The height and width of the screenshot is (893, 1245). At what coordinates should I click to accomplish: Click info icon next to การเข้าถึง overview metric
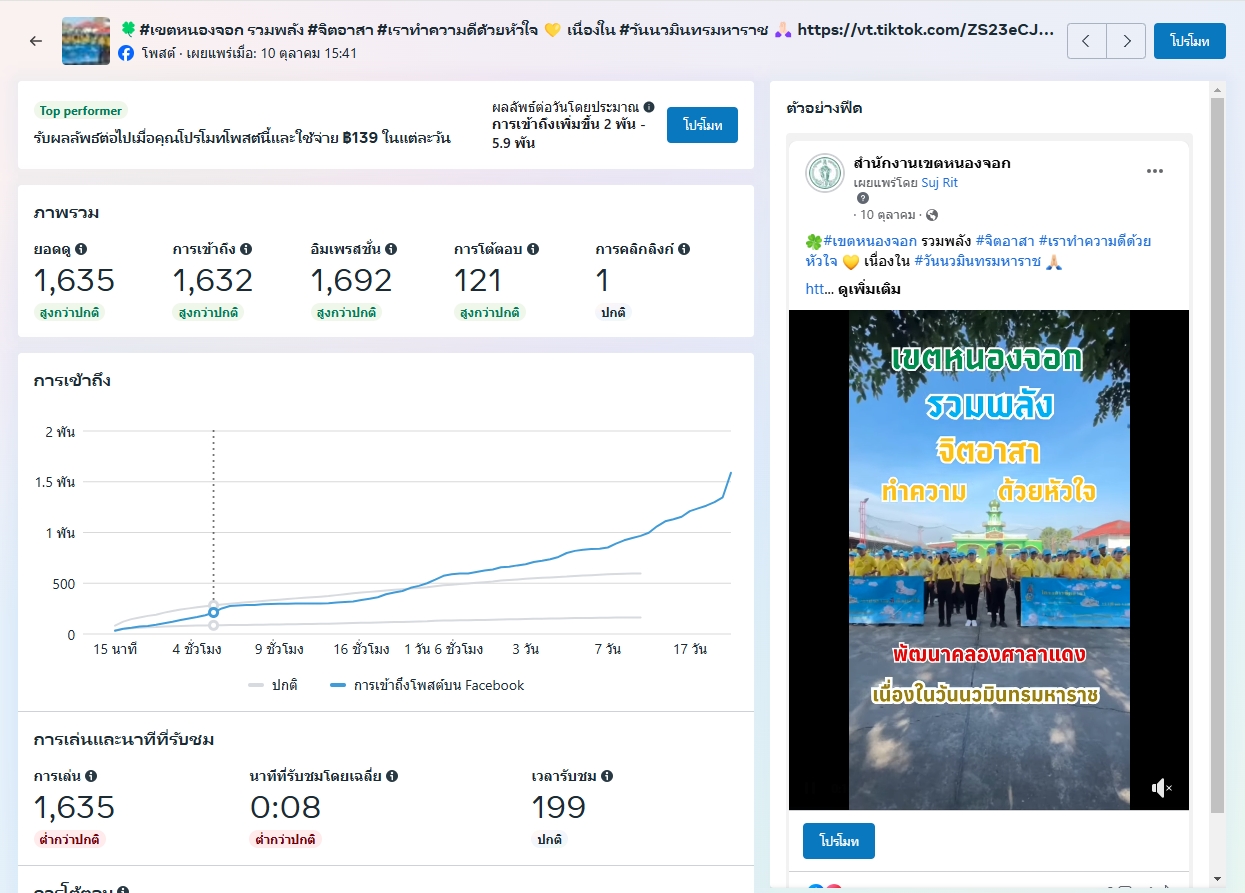[x=246, y=249]
